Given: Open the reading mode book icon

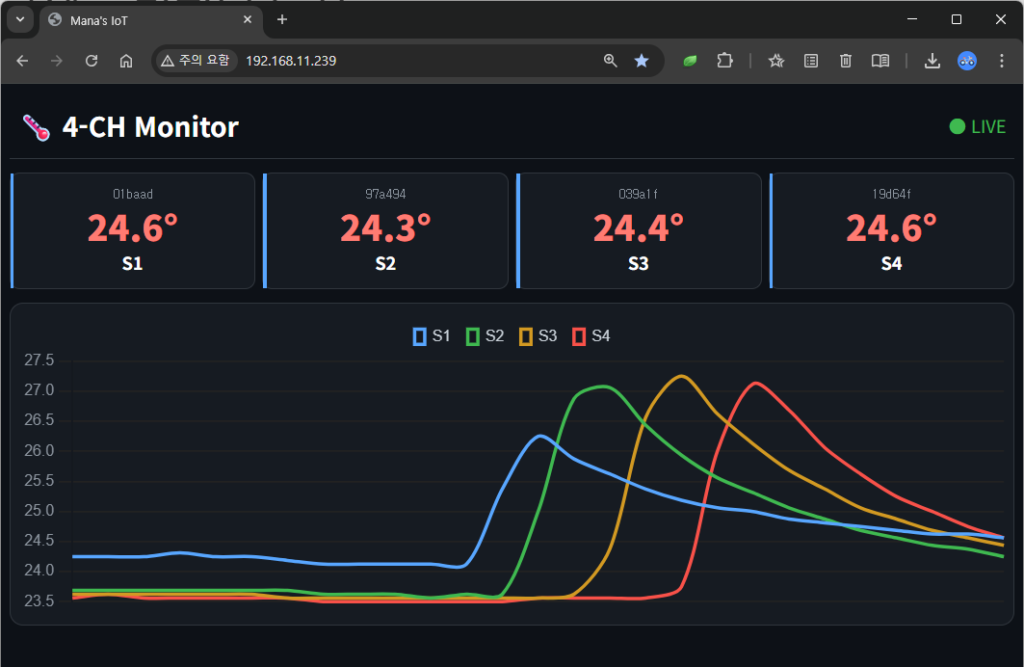Looking at the screenshot, I should coord(880,61).
